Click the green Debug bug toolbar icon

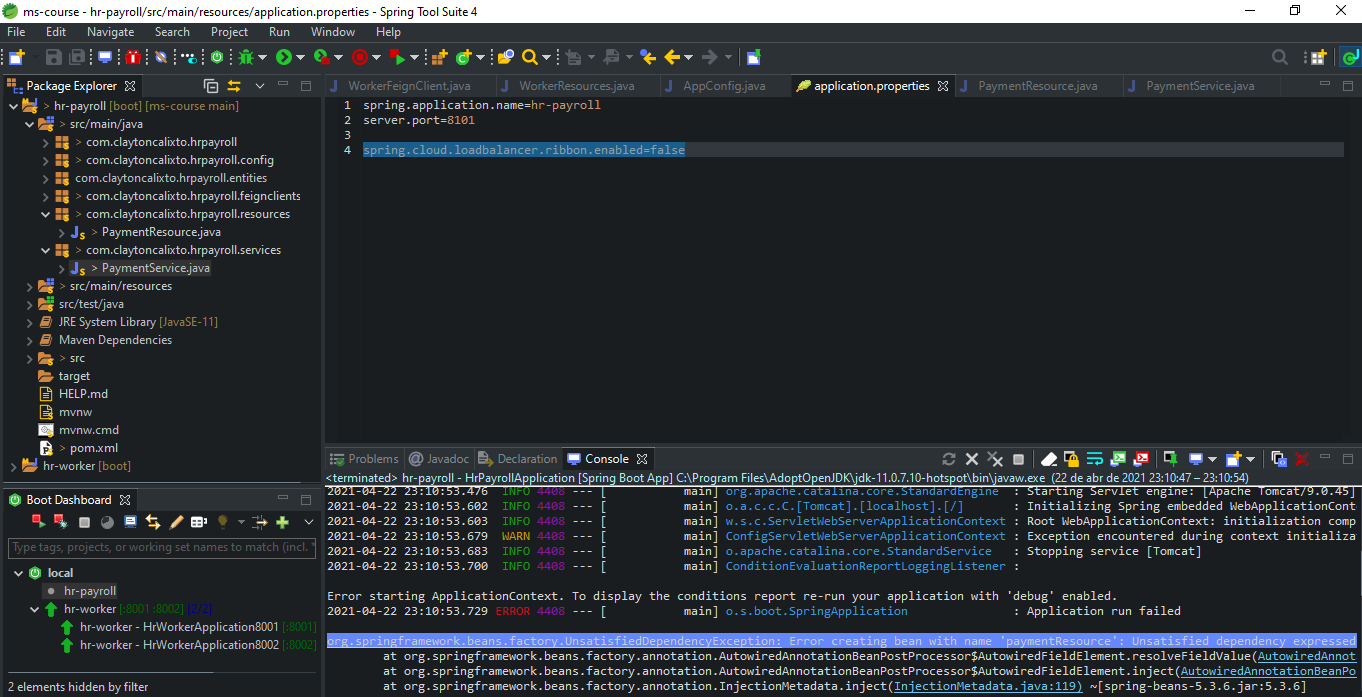click(246, 57)
